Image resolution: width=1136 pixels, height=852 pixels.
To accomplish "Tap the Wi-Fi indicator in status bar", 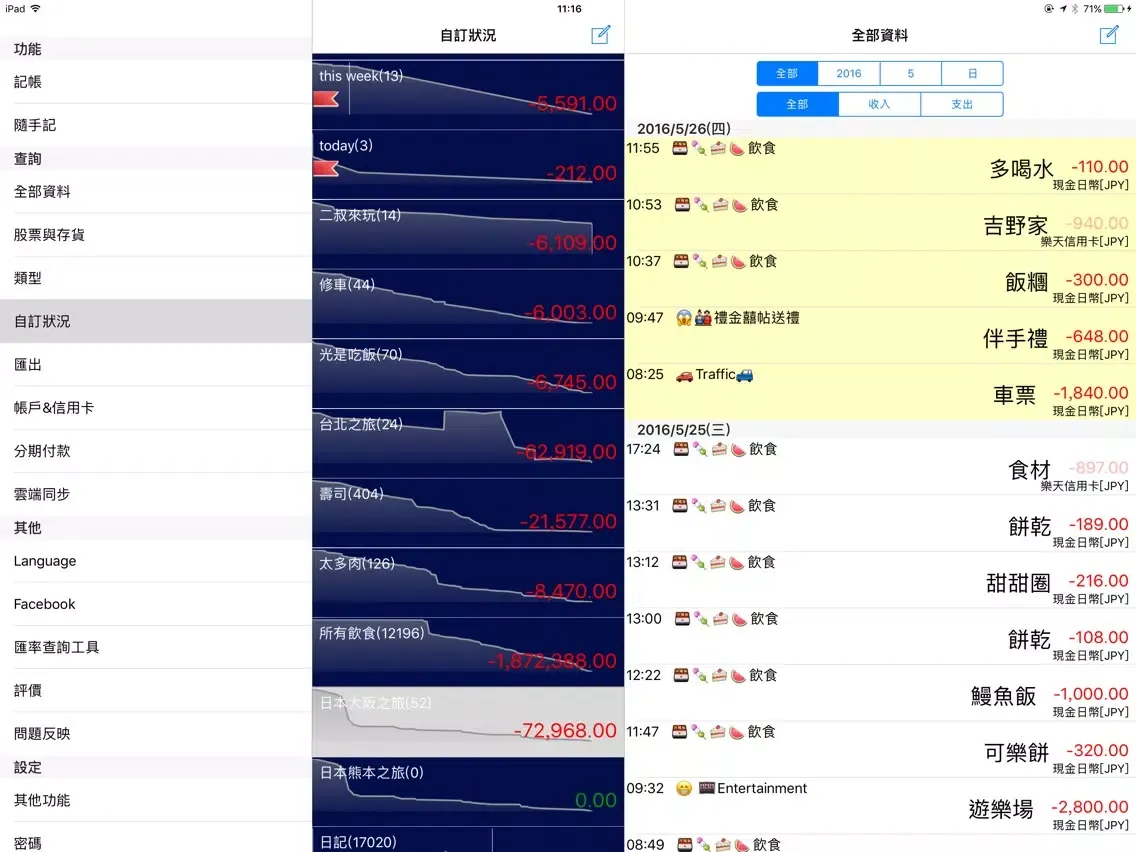I will pos(35,9).
